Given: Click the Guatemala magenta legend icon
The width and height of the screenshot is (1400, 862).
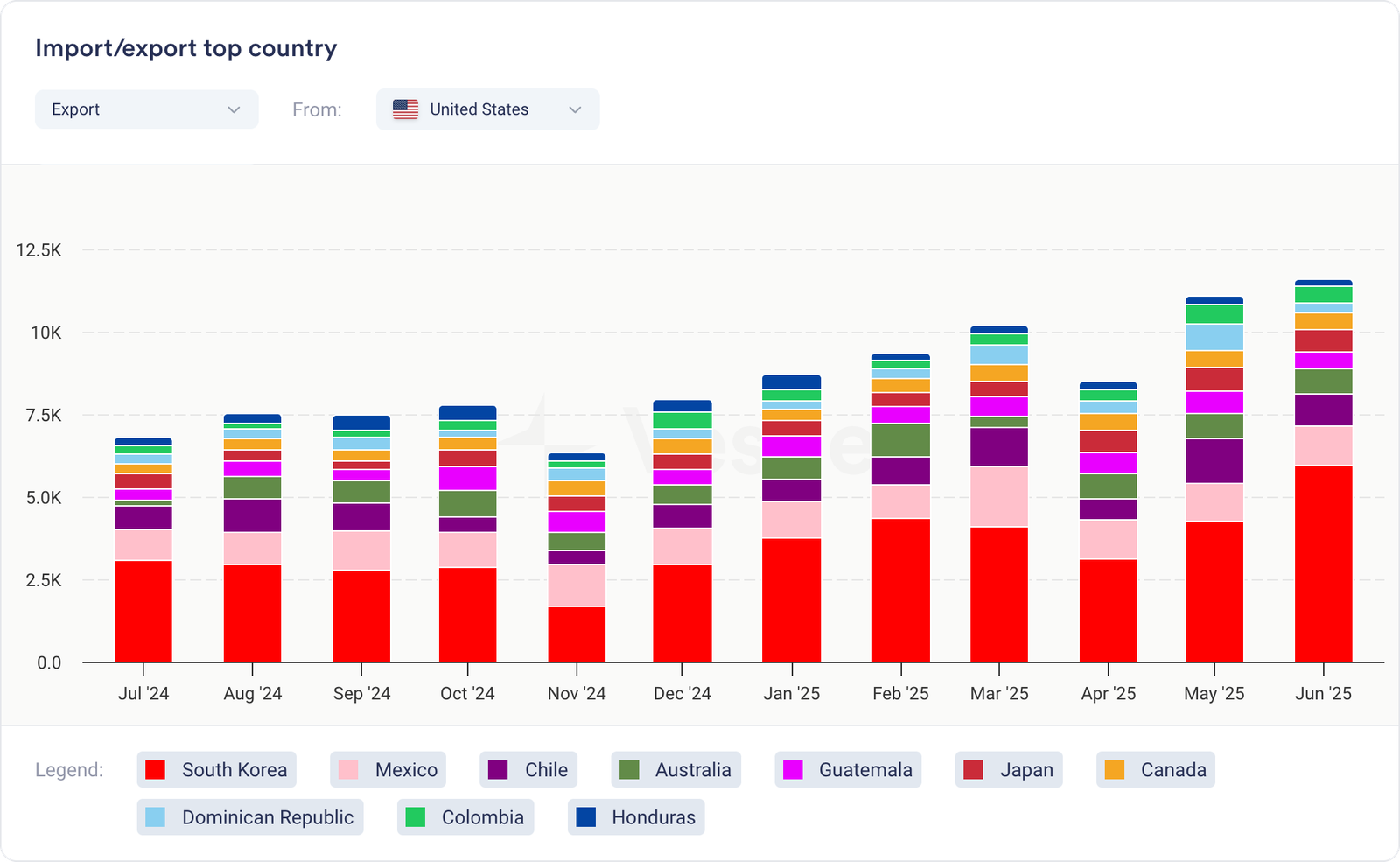Looking at the screenshot, I should (793, 770).
